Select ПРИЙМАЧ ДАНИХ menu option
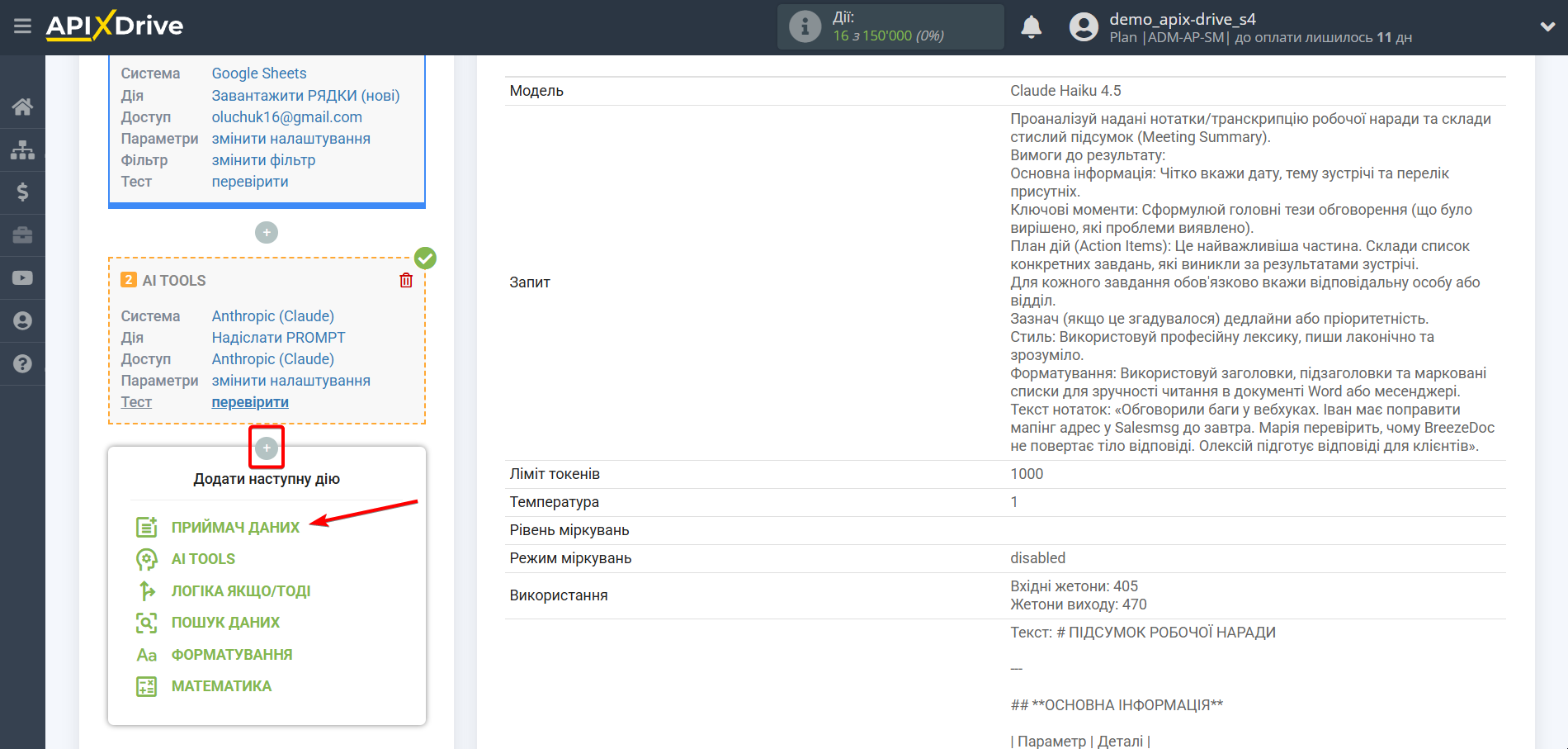1568x749 pixels. pos(235,528)
